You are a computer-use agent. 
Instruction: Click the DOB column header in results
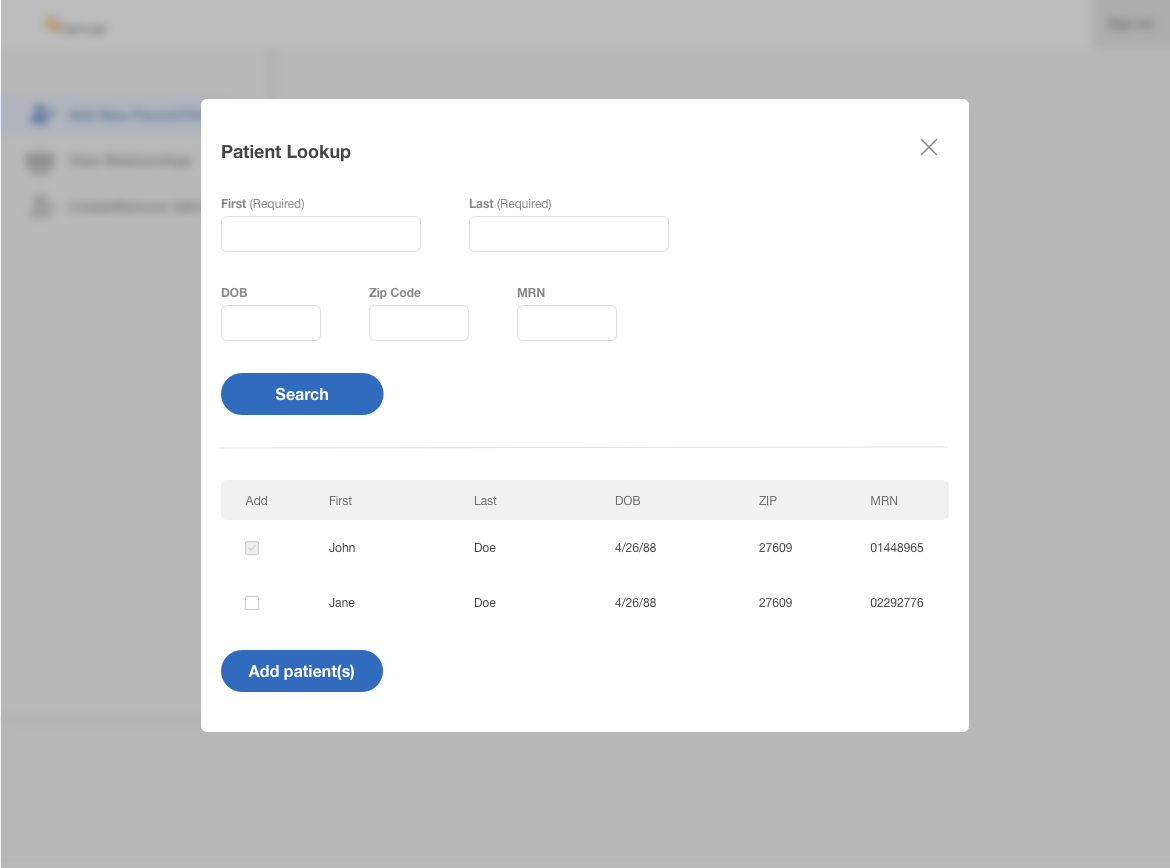(x=627, y=500)
